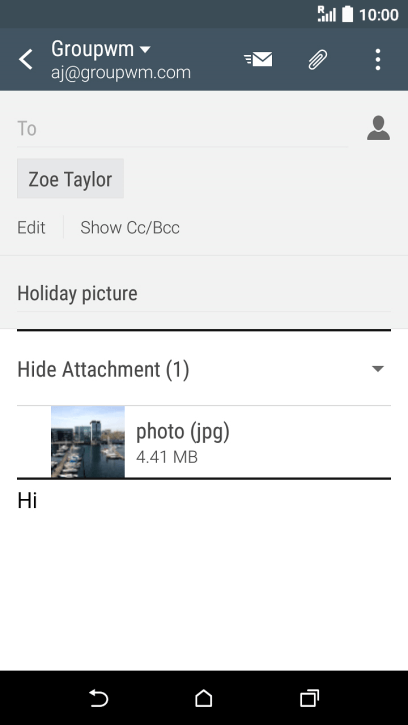408x725 pixels.
Task: Attach a file using paperclip icon
Action: [318, 60]
